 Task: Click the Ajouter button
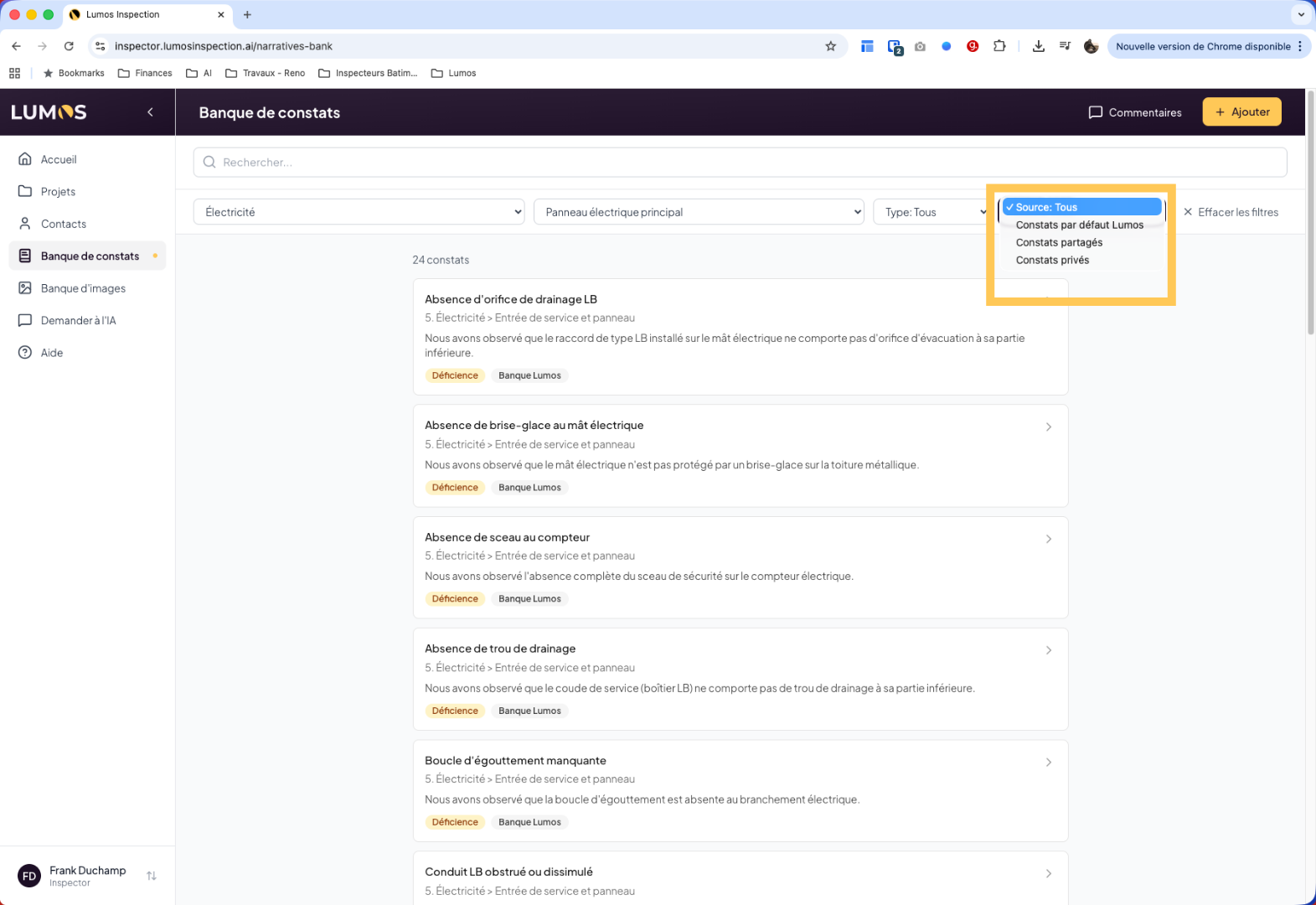[1241, 112]
